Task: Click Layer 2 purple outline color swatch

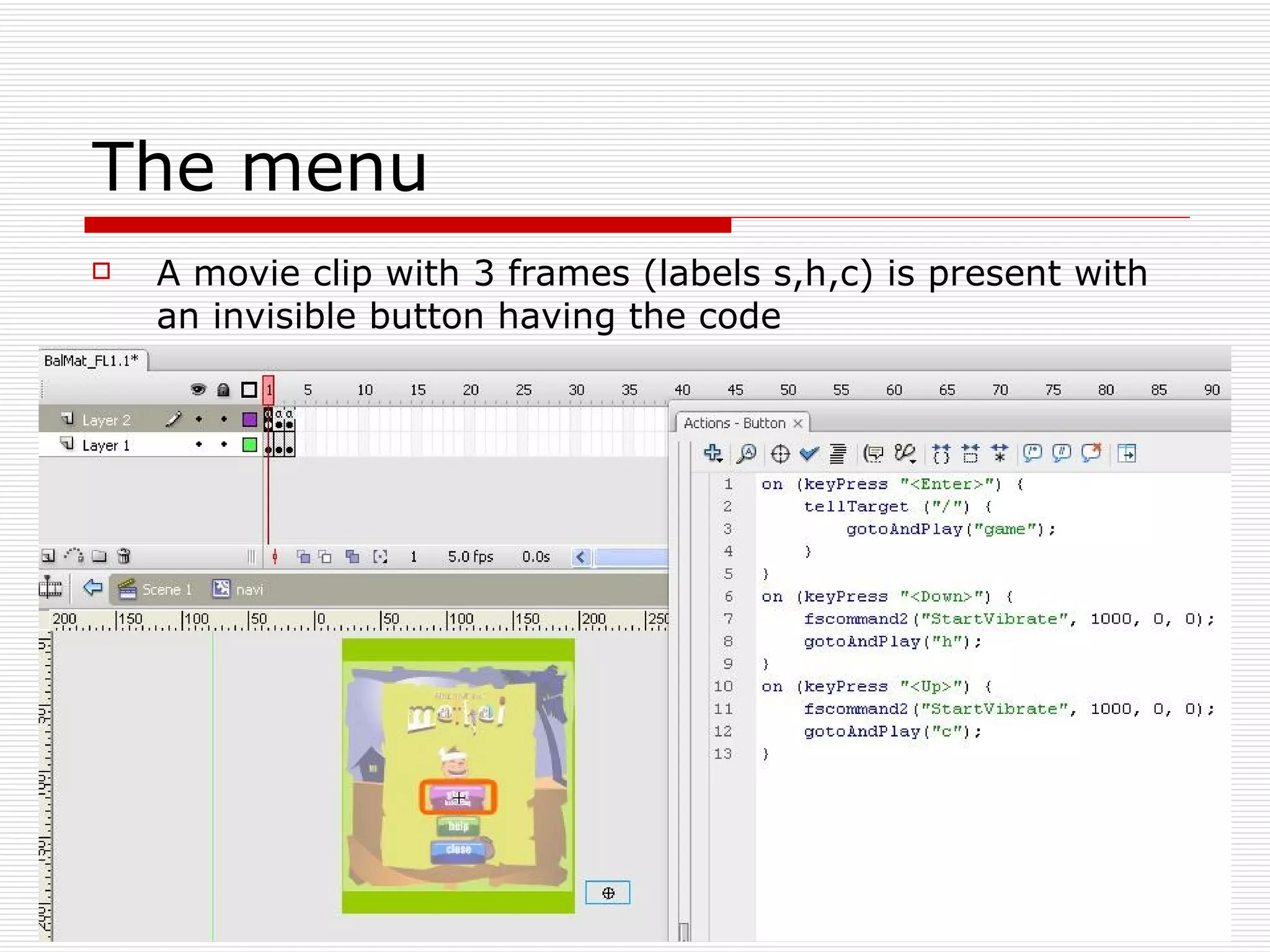Action: click(x=250, y=420)
